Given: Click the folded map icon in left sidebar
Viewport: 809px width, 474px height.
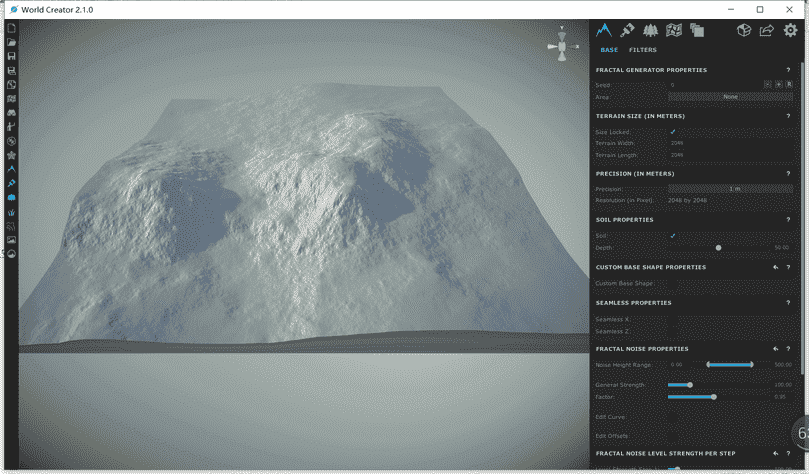Looking at the screenshot, I should pyautogui.click(x=11, y=99).
